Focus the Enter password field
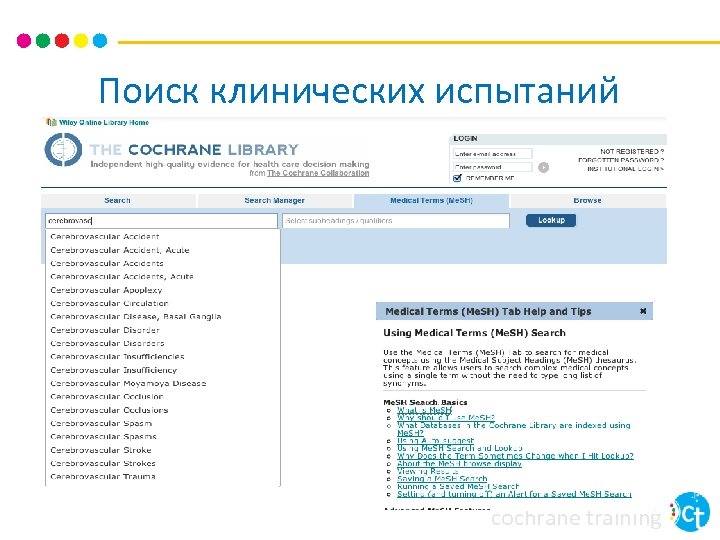720x540 pixels. coord(492,167)
